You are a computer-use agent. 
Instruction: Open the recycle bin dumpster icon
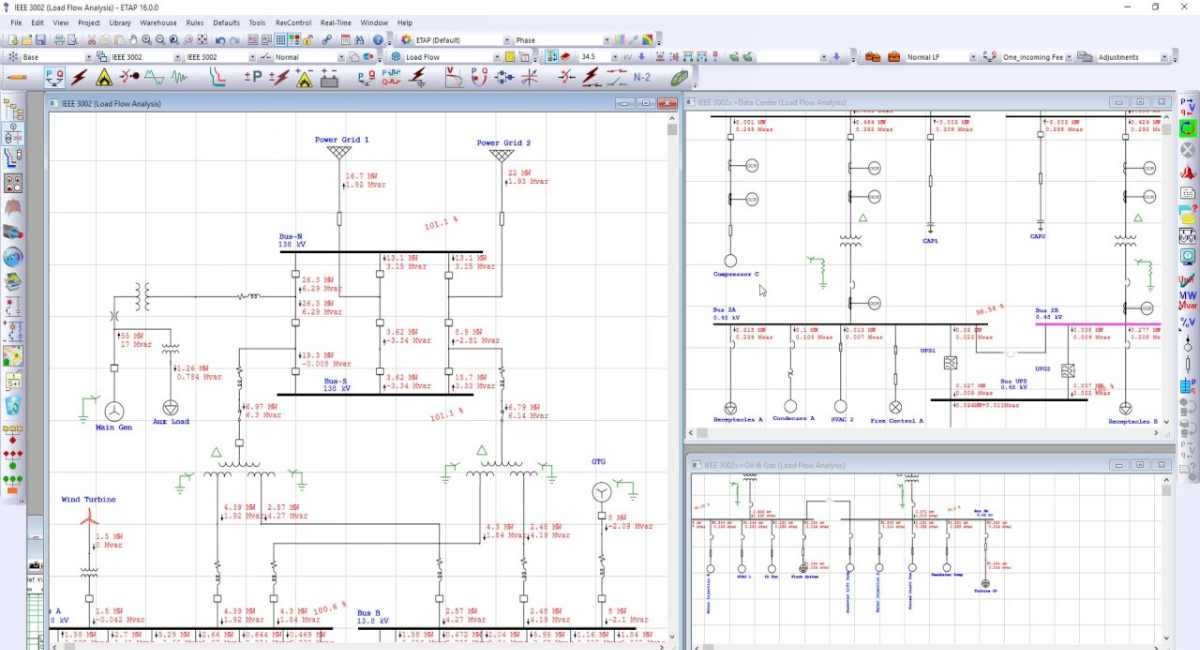[13, 405]
